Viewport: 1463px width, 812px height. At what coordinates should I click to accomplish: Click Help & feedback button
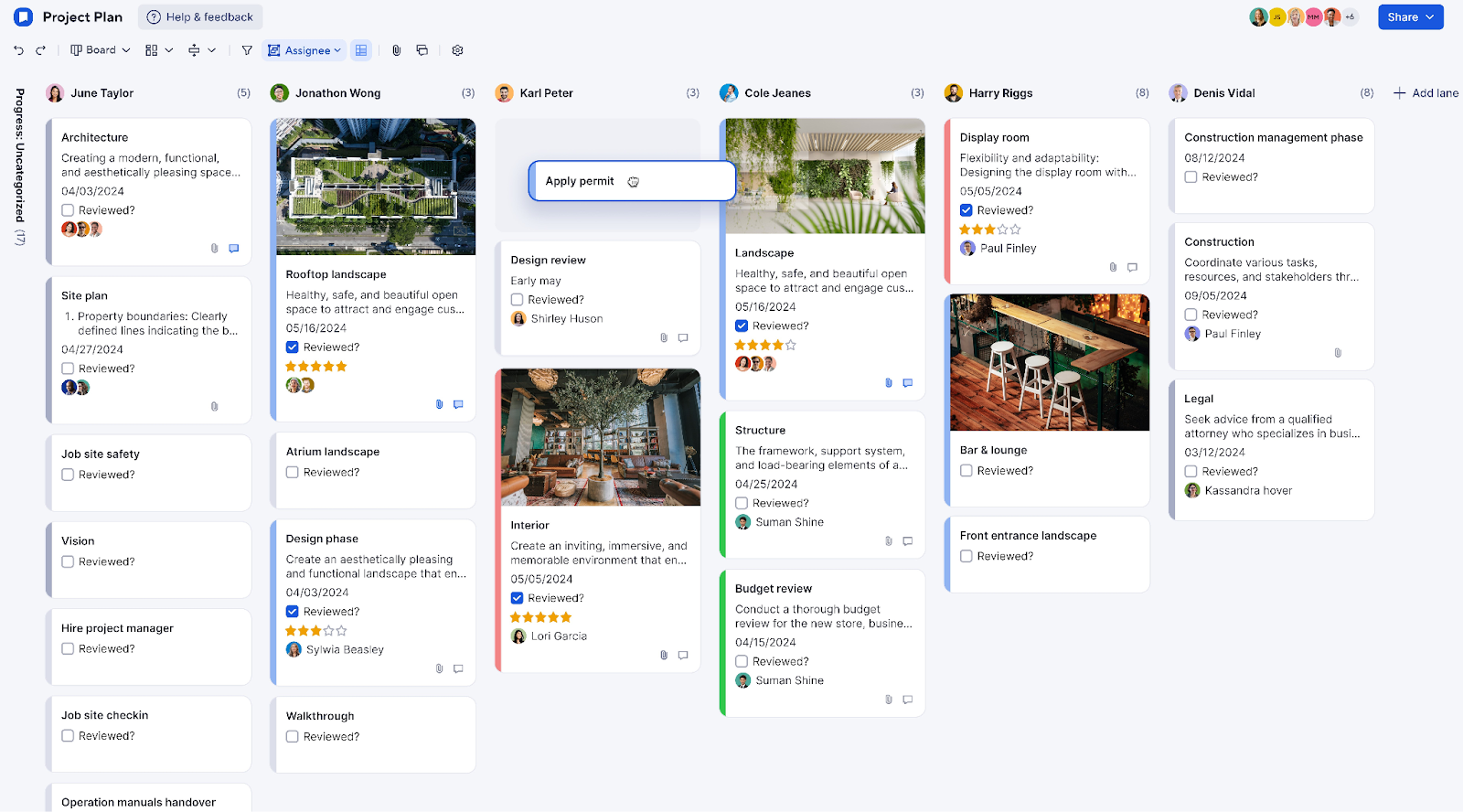[x=200, y=16]
